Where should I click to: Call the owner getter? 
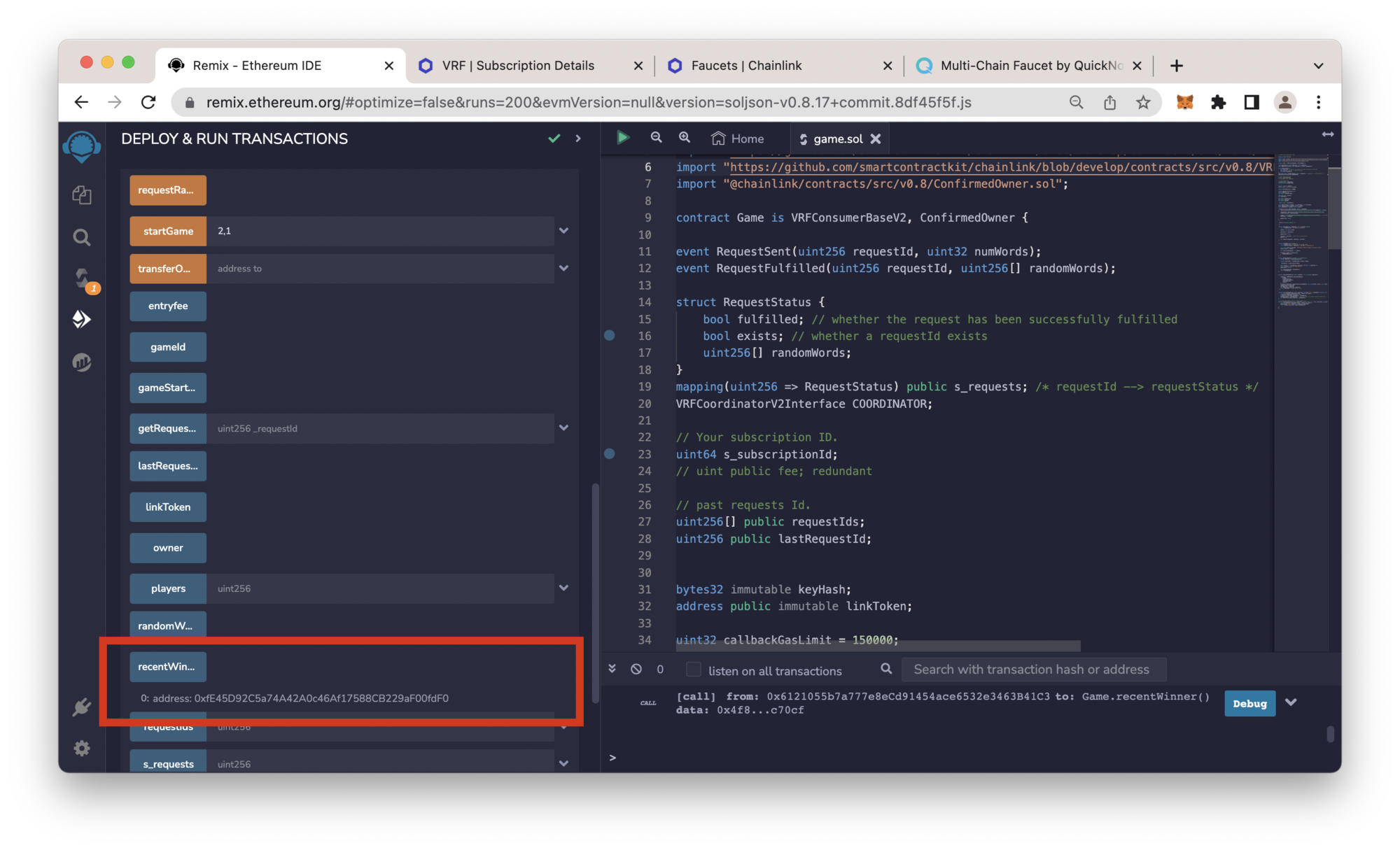[168, 548]
